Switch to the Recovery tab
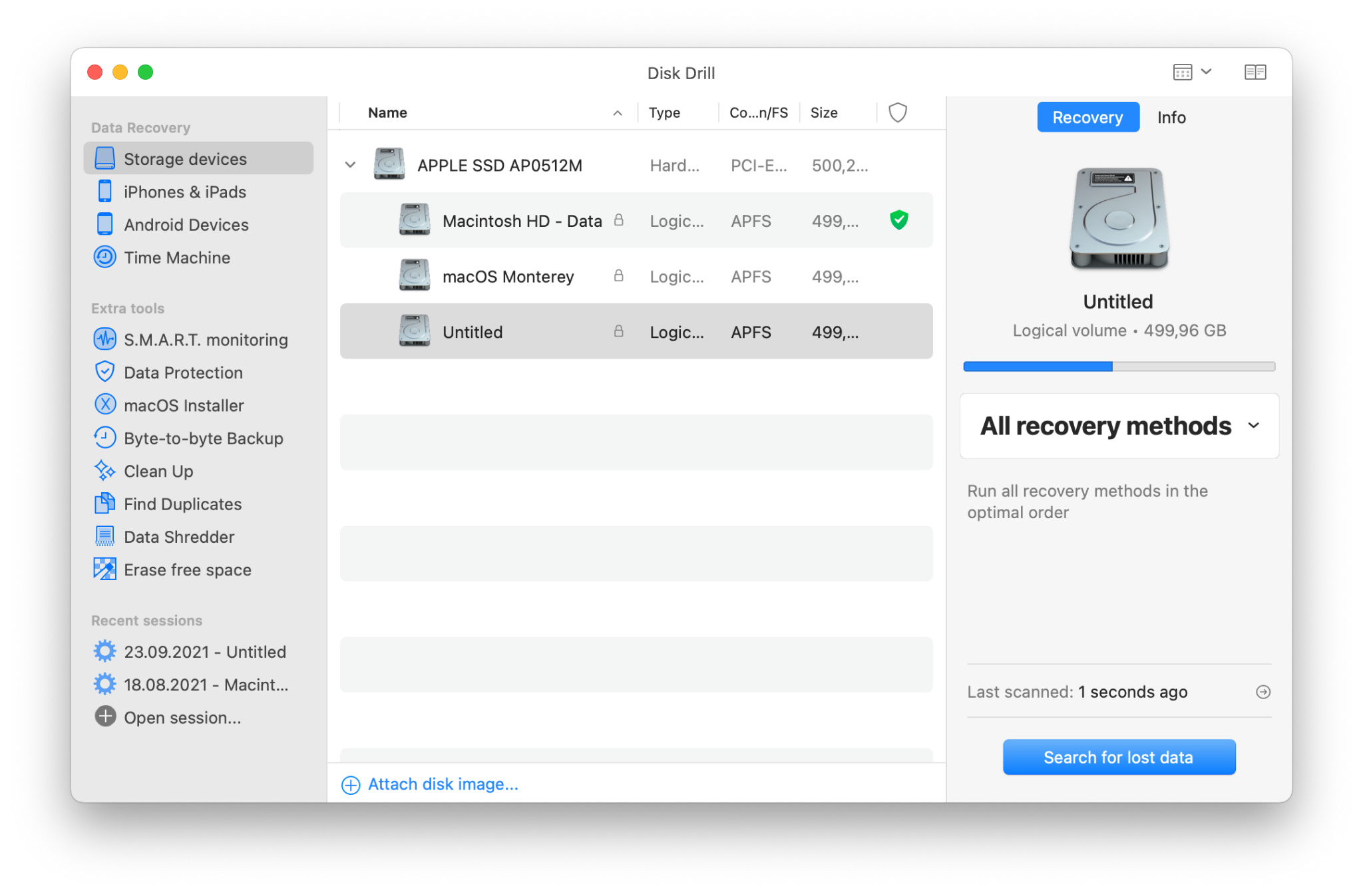 pyautogui.click(x=1087, y=117)
